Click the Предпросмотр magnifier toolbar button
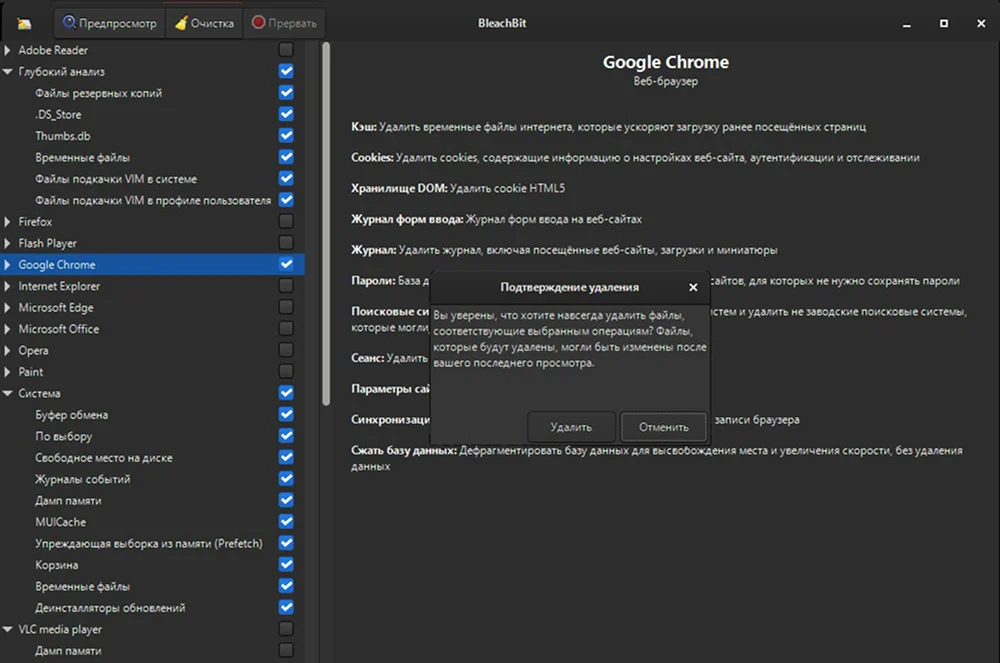The image size is (1000, 663). (x=110, y=23)
